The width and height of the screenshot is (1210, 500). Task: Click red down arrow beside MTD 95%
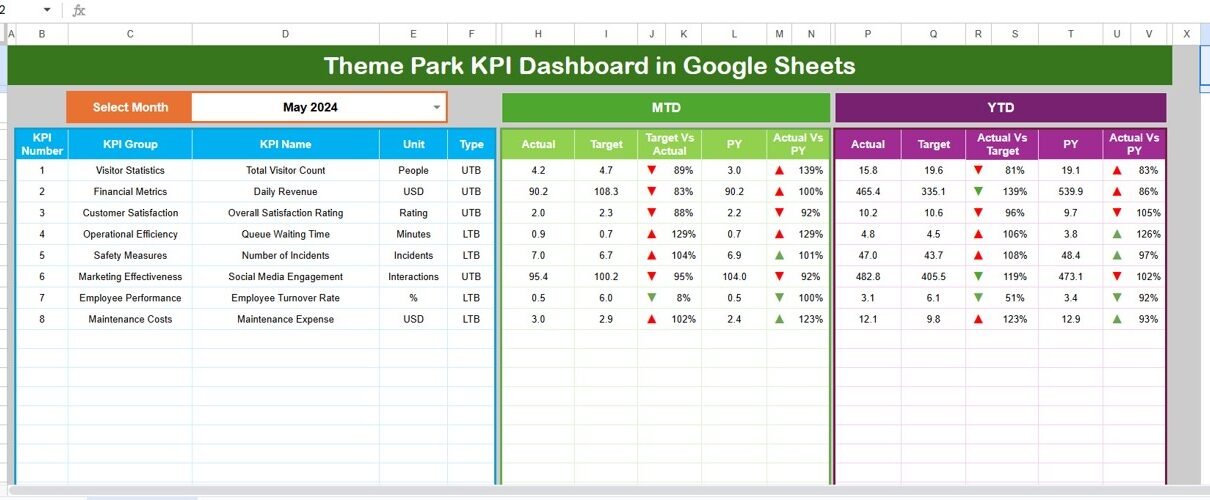651,277
